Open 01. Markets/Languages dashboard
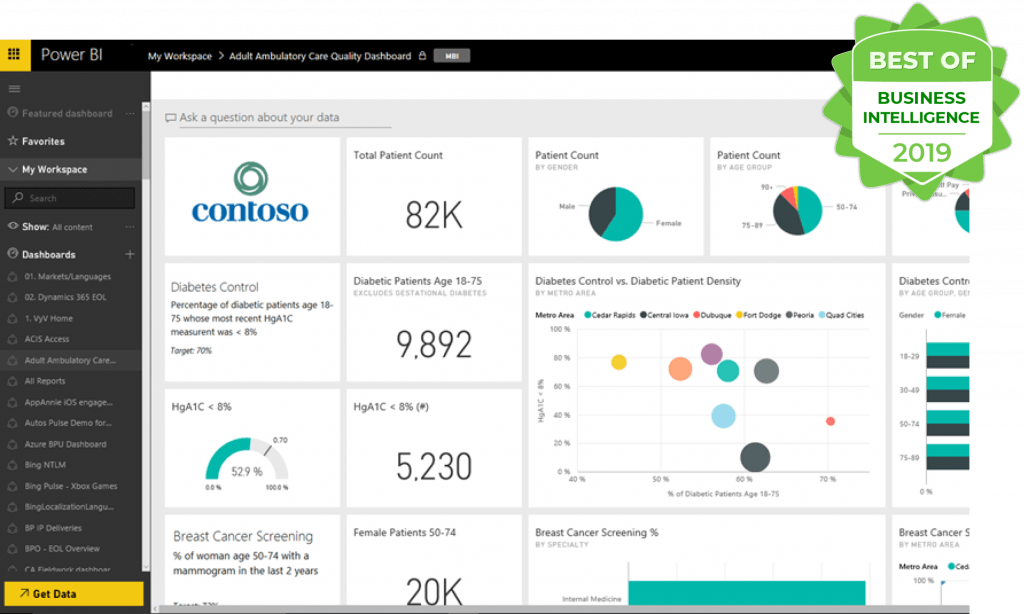The image size is (1024, 614). pos(67,276)
